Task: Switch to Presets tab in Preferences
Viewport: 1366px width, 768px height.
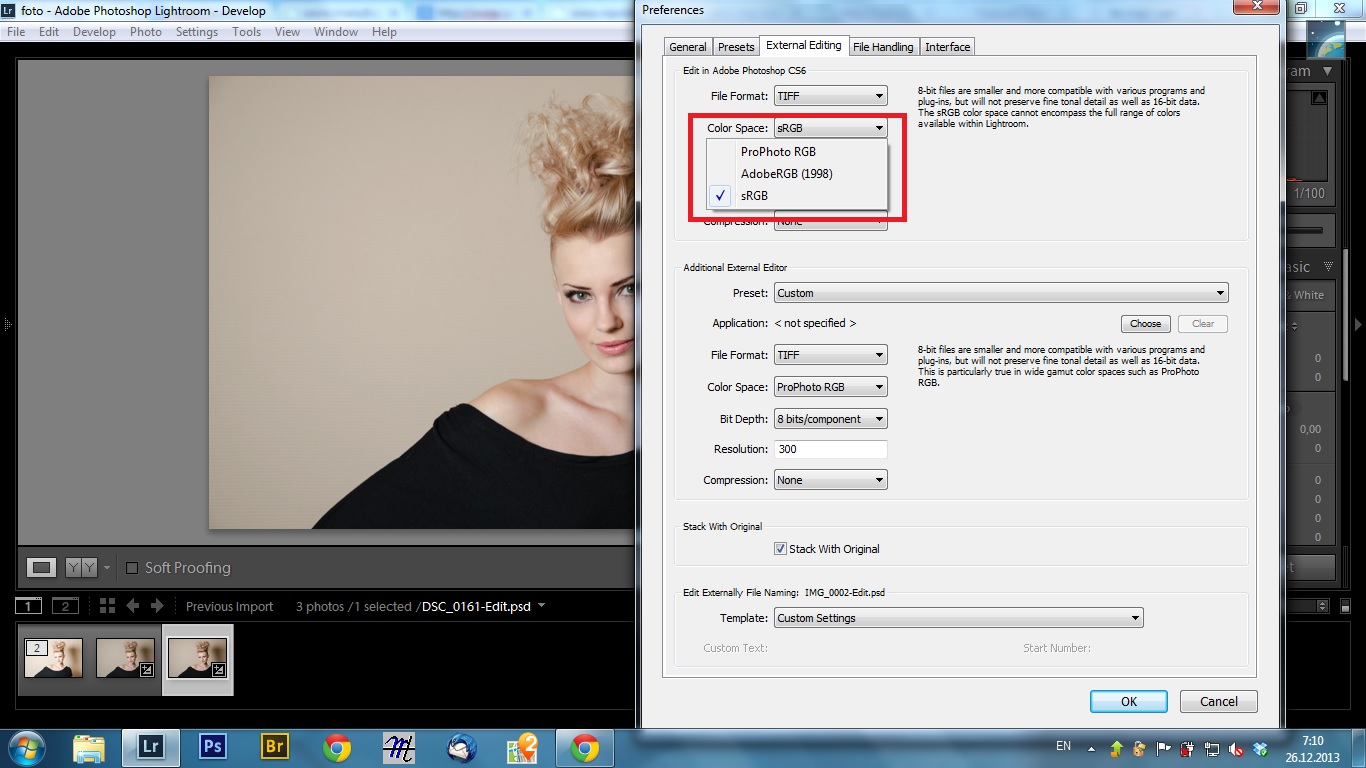Action: [736, 47]
